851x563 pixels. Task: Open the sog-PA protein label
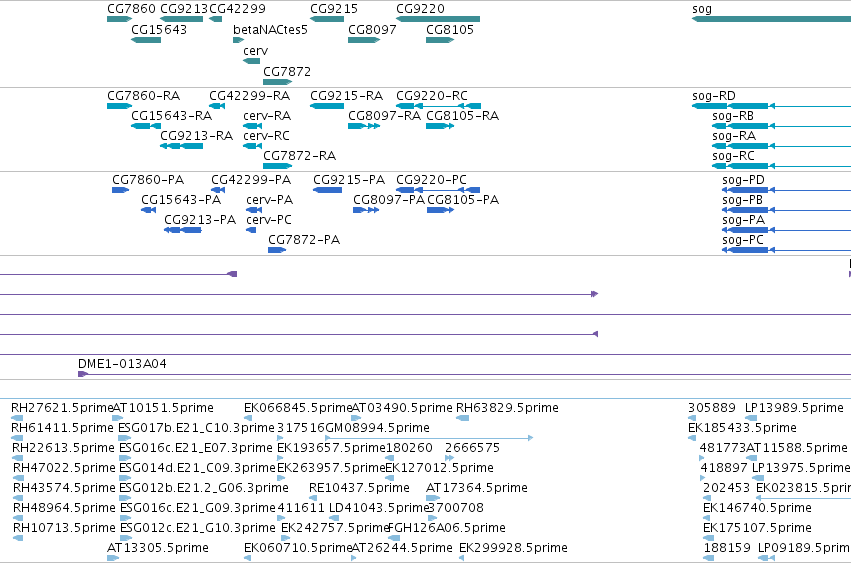(744, 220)
